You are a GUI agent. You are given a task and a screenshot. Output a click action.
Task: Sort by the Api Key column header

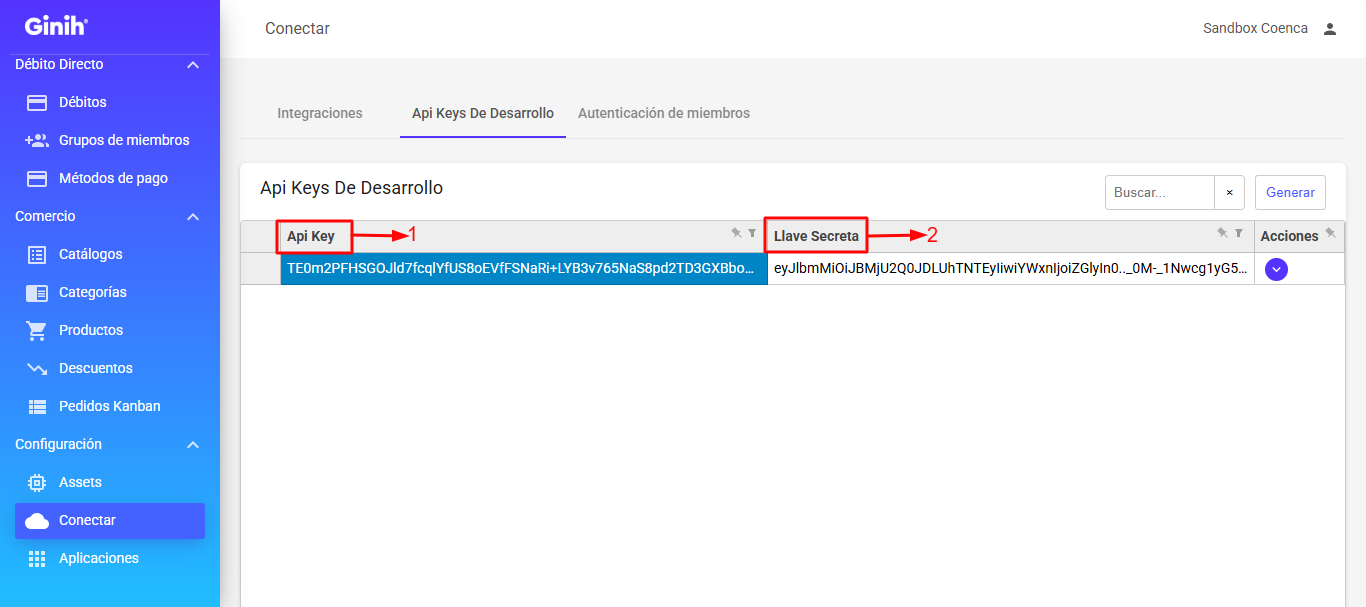pos(311,236)
